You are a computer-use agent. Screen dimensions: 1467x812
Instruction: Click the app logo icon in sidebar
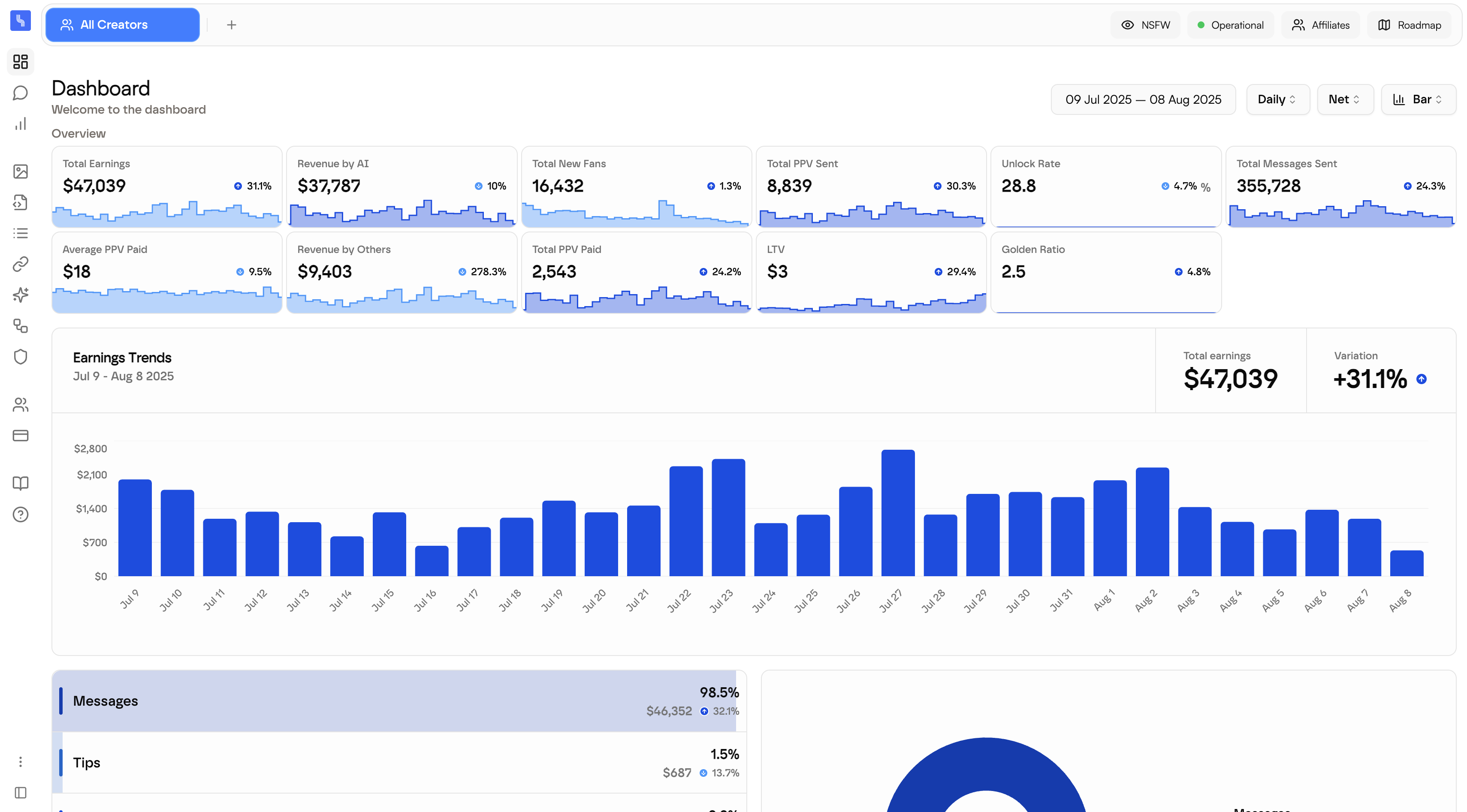[x=21, y=21]
